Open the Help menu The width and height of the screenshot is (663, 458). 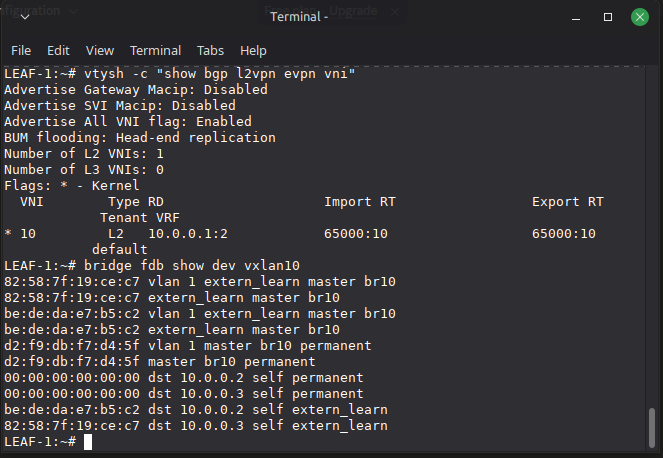[253, 51]
